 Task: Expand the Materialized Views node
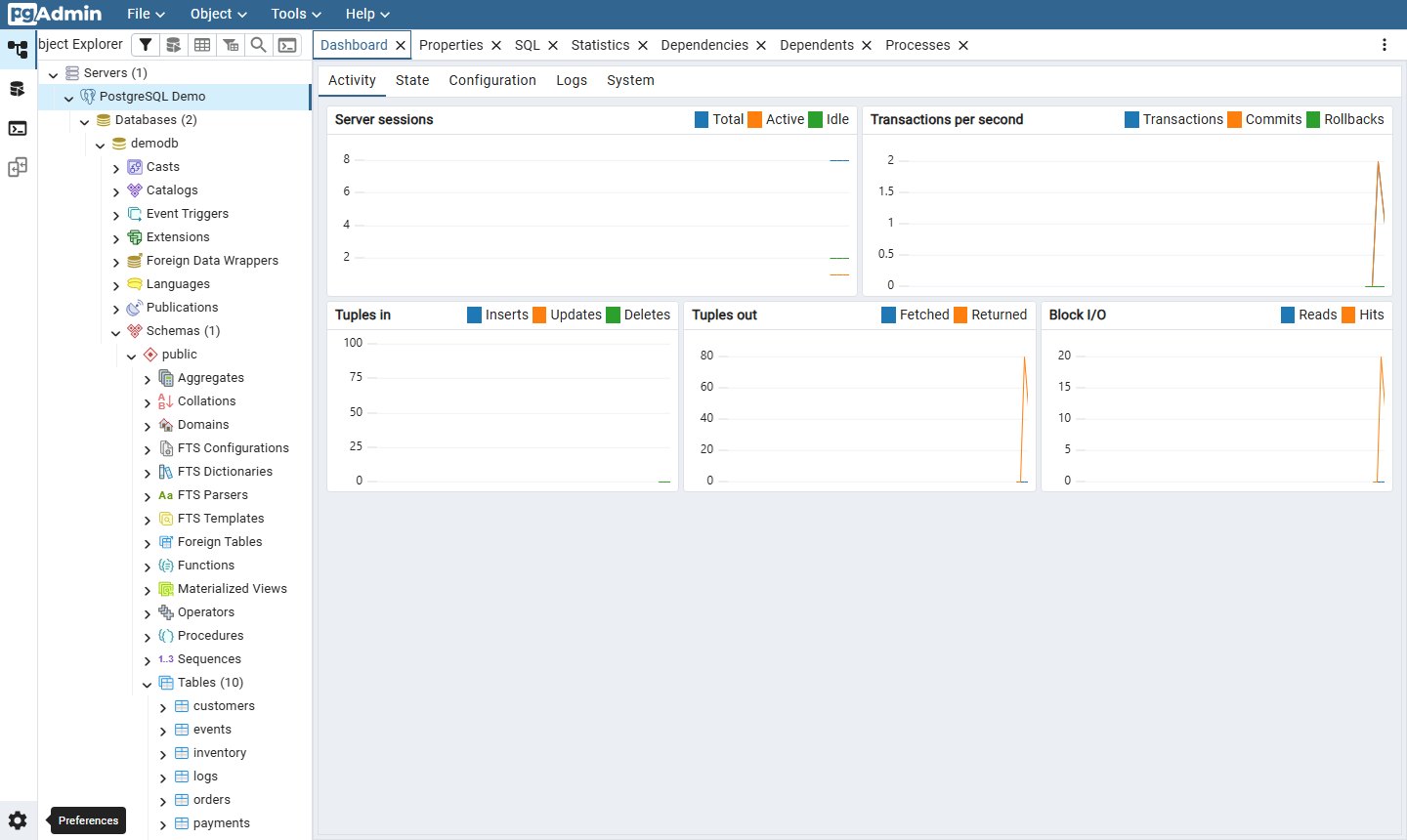coord(147,590)
